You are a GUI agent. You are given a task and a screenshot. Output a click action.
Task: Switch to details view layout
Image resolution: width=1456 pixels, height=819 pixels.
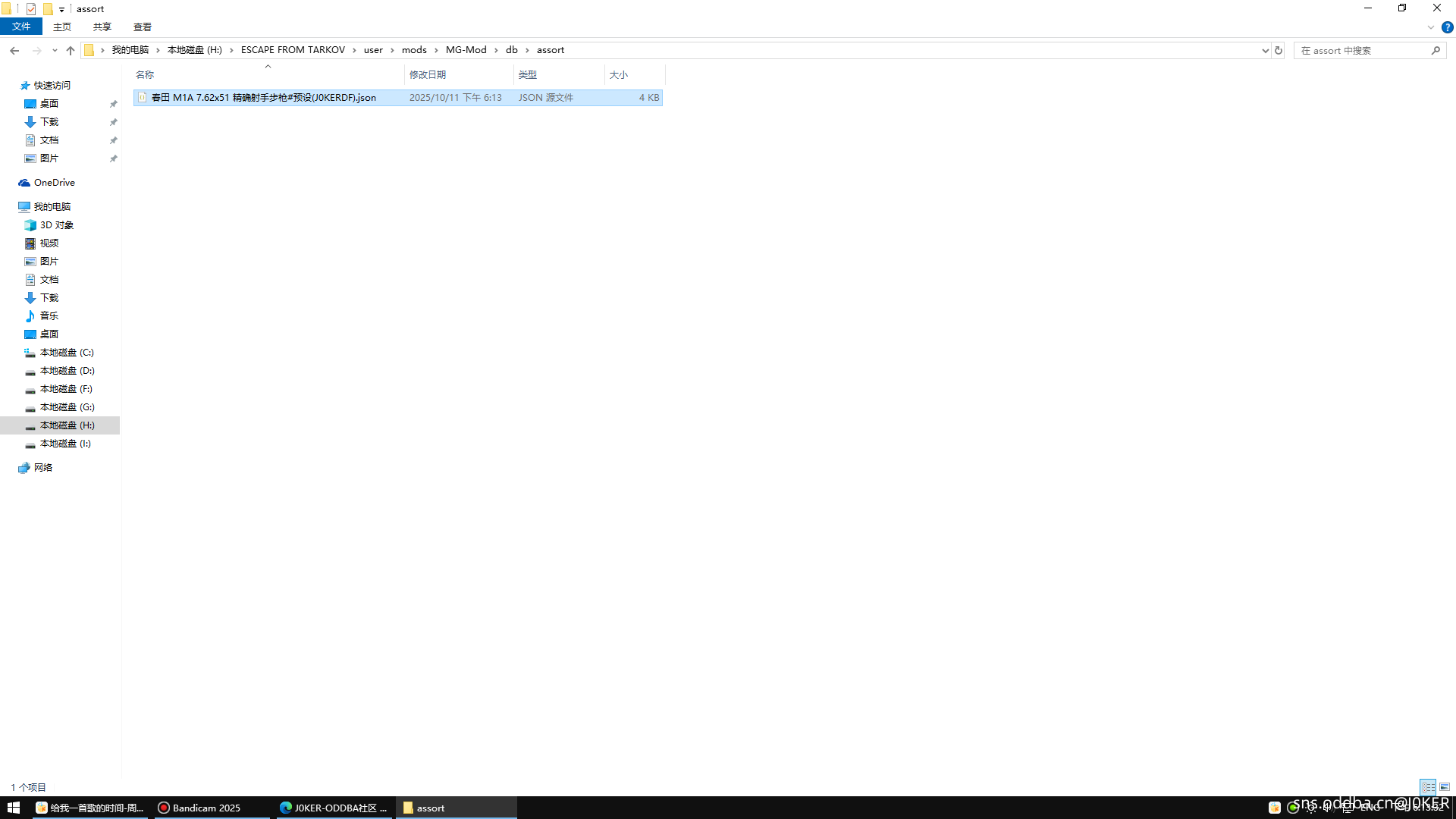coord(1428,787)
